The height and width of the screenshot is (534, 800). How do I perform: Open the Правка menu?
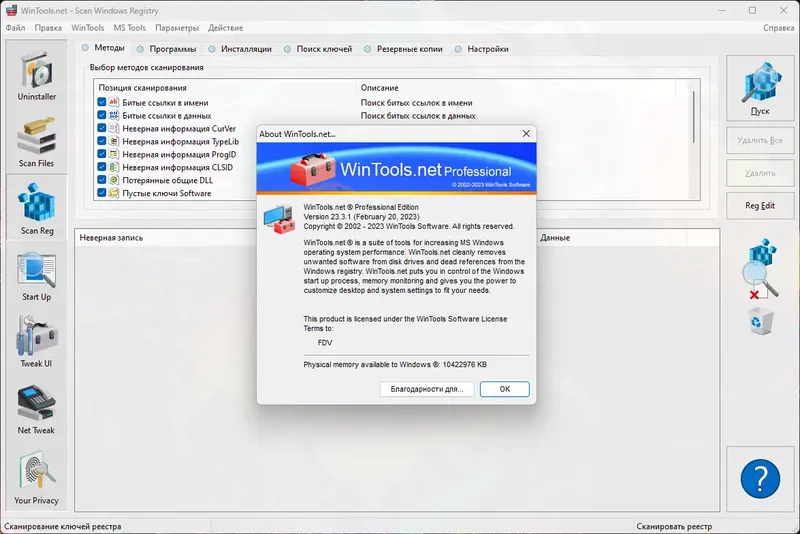point(48,28)
